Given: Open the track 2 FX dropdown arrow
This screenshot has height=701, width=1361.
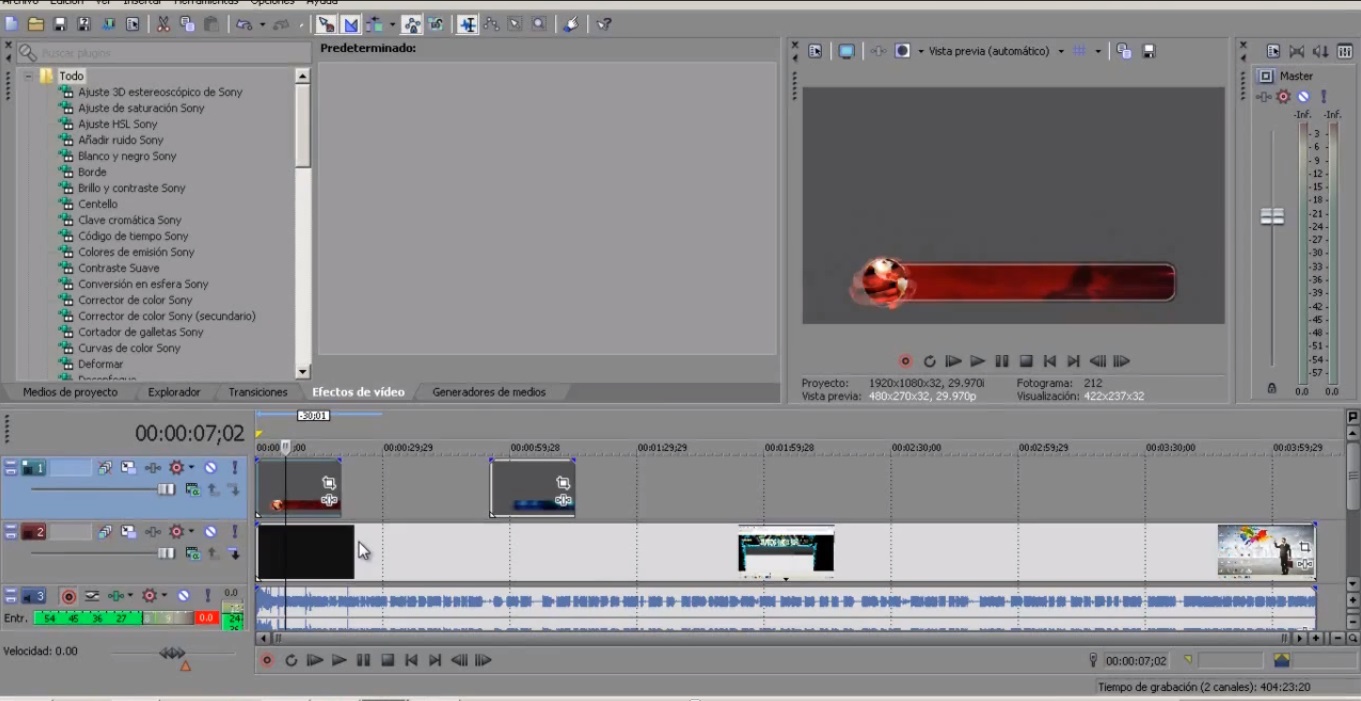Looking at the screenshot, I should [x=191, y=532].
